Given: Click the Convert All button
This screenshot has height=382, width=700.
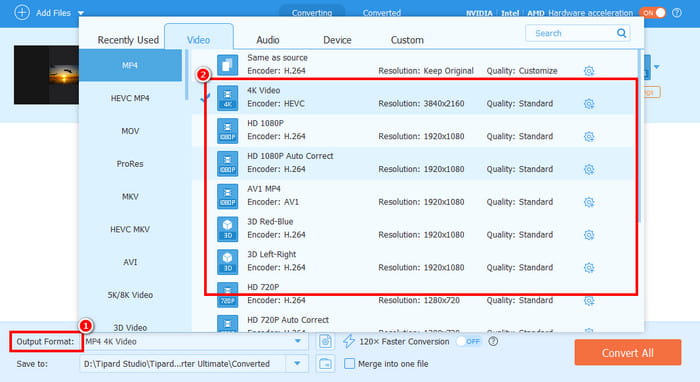Looking at the screenshot, I should point(628,353).
